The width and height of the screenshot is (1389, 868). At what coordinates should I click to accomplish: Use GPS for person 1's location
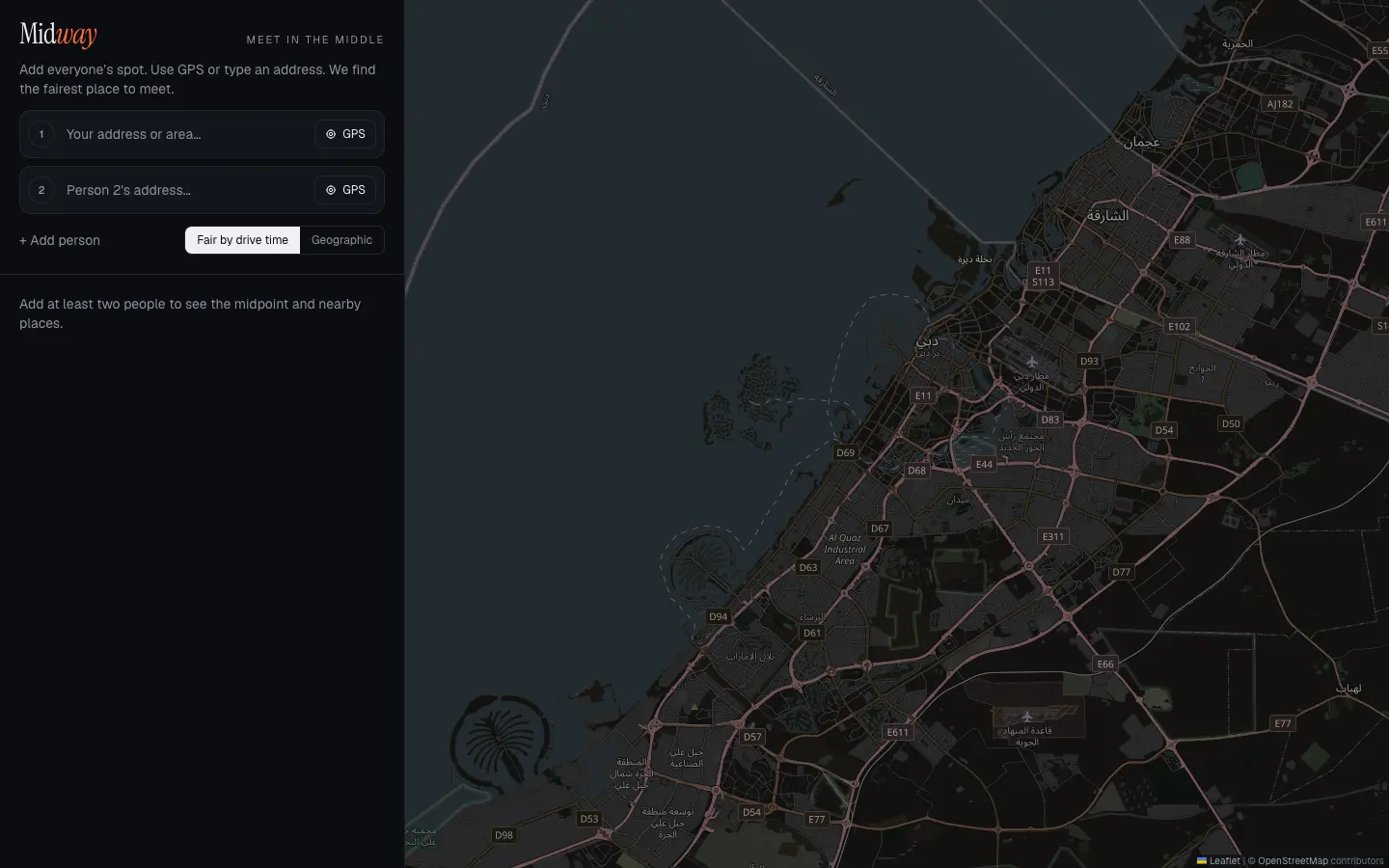[x=345, y=134]
